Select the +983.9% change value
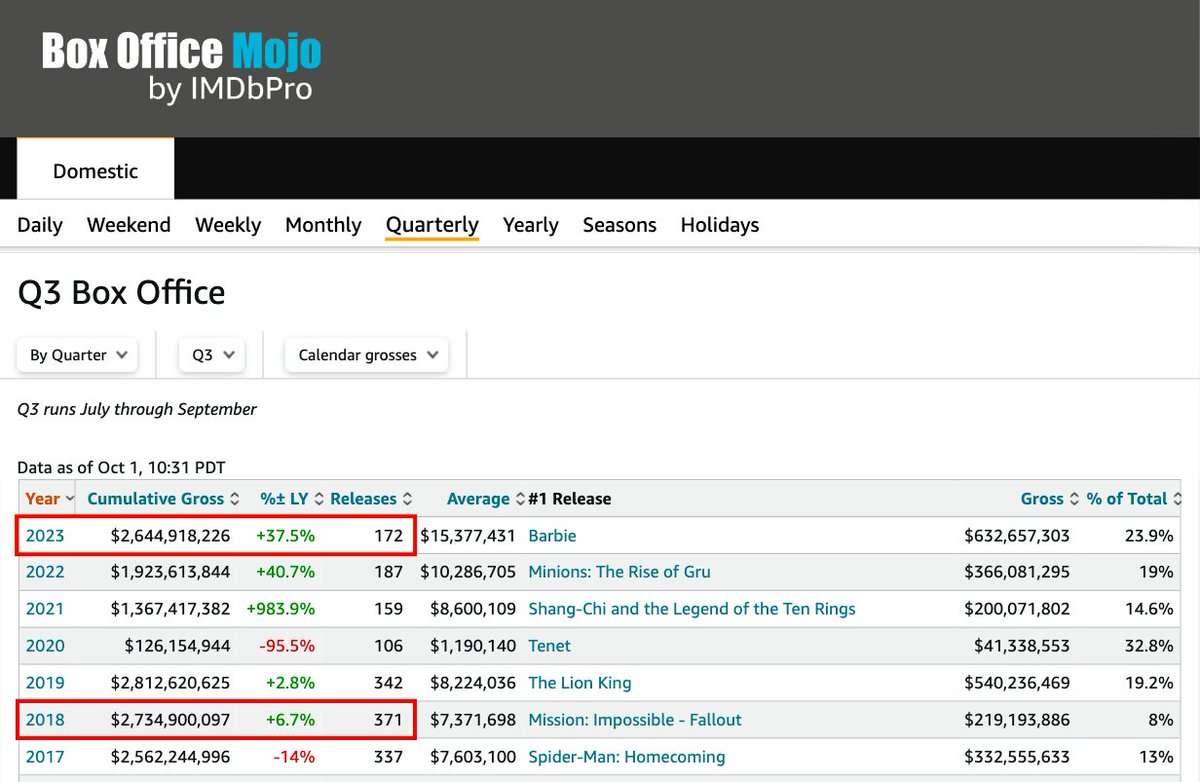Screen dimensions: 1200x782 coord(281,609)
